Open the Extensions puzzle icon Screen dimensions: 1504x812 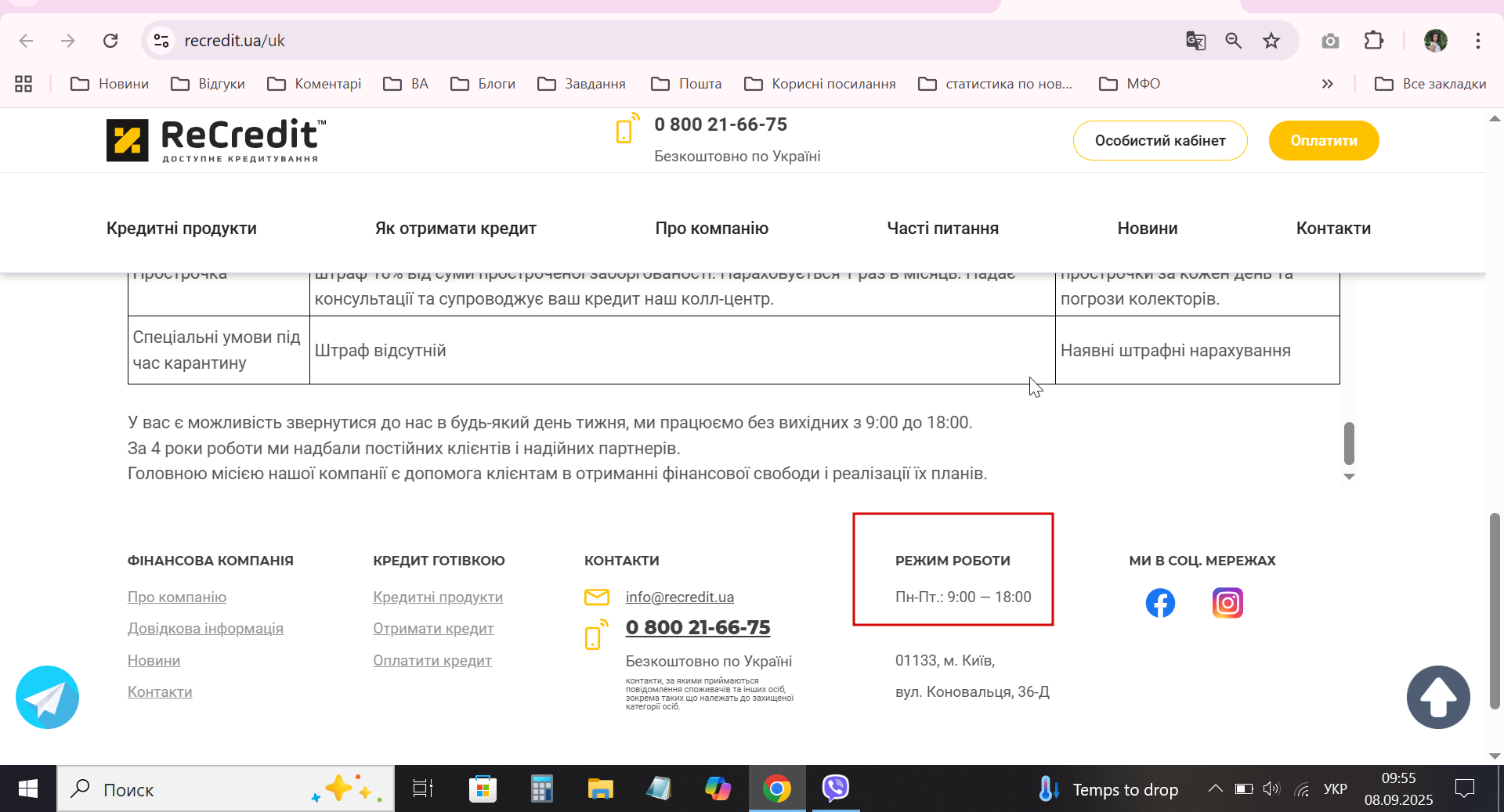coord(1374,41)
